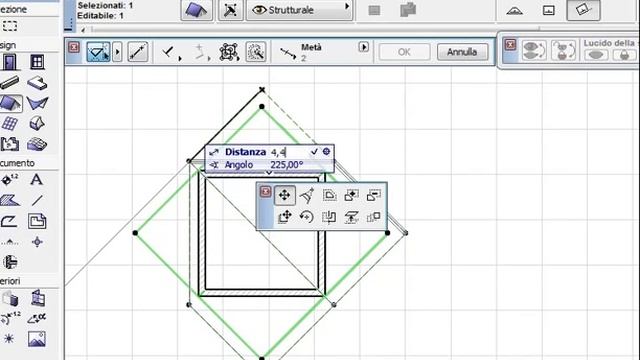
Task: Select the Window tool in toolbox
Action: point(37,62)
